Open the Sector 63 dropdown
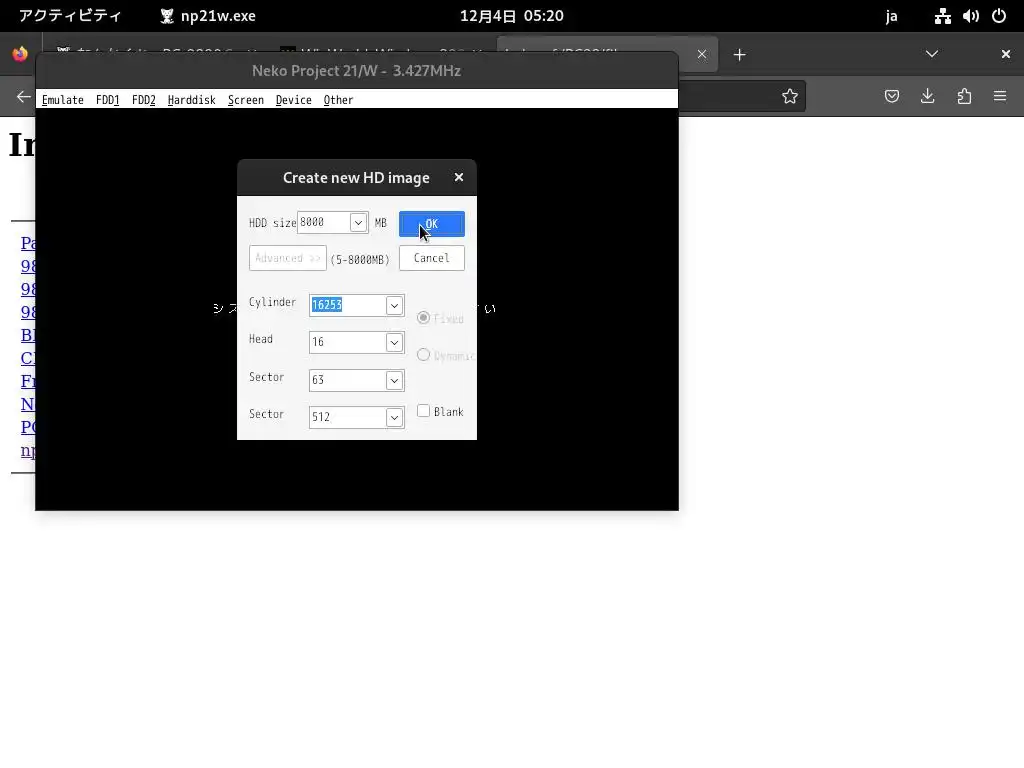The image size is (1024, 768). click(394, 380)
